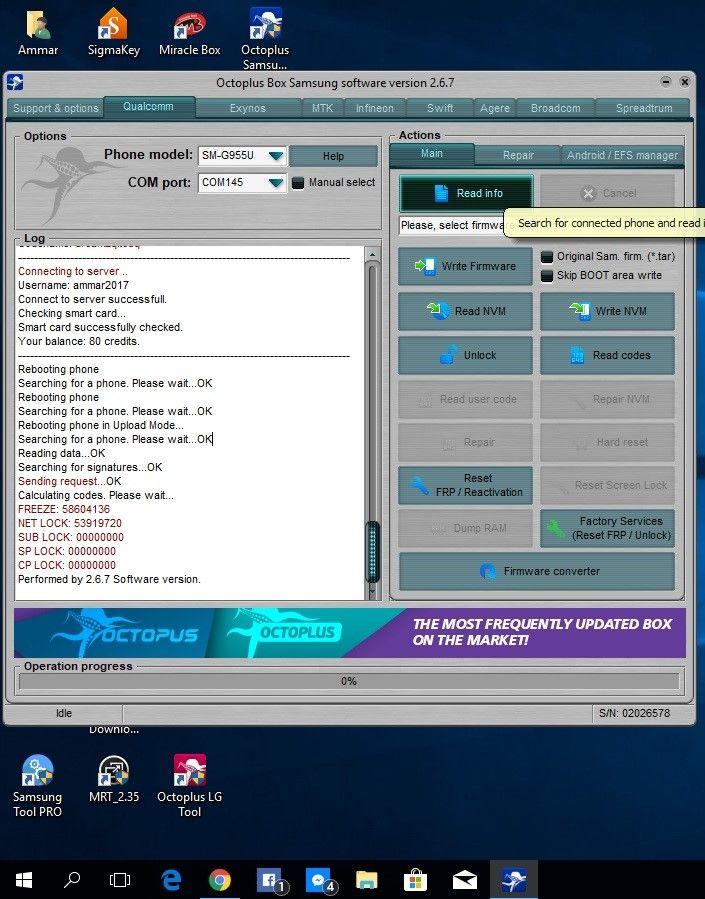705x899 pixels.
Task: Click the Octoplus app icon in the taskbar
Action: pos(514,879)
